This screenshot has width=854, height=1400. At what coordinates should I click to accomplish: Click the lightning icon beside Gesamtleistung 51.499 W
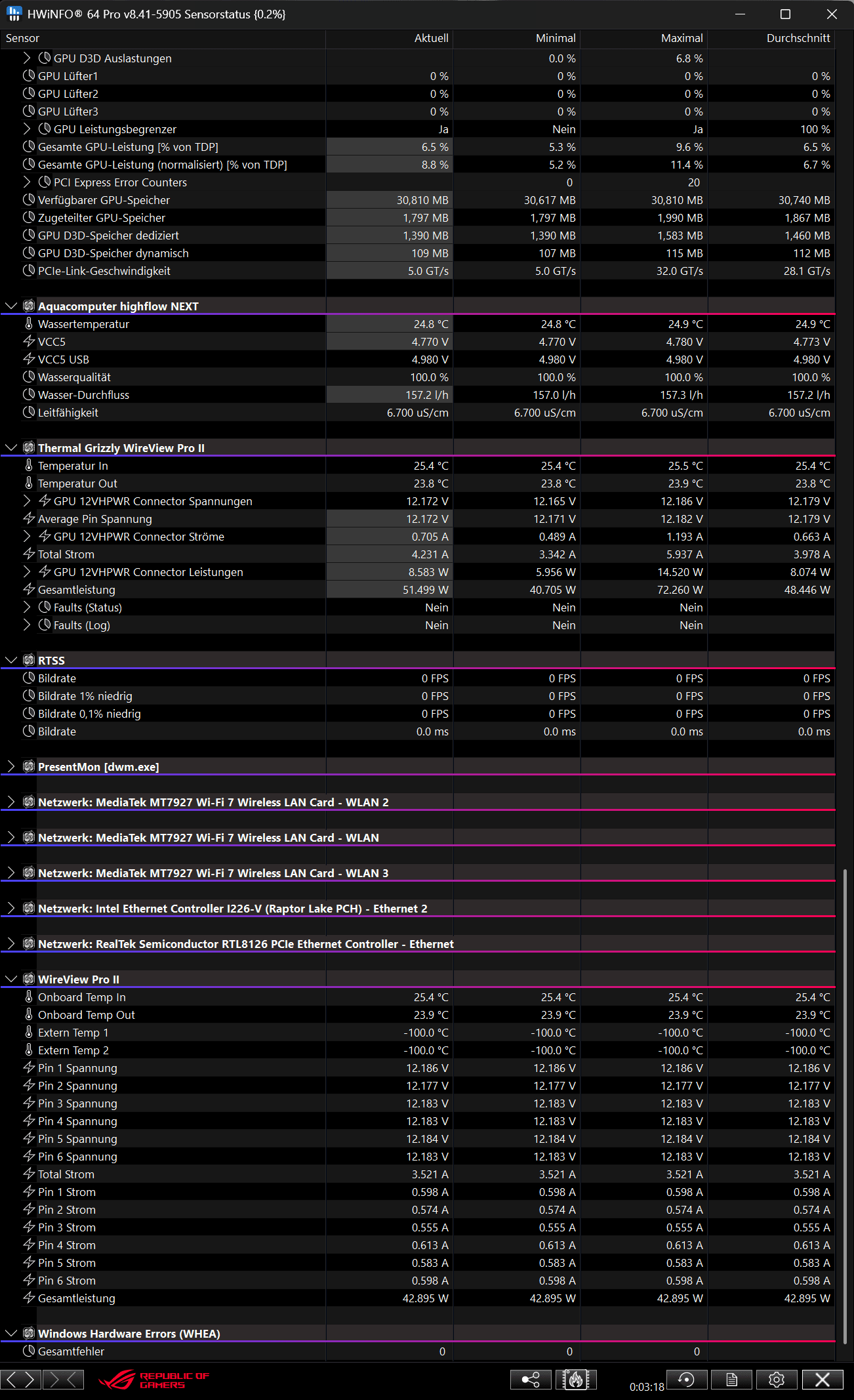(29, 589)
